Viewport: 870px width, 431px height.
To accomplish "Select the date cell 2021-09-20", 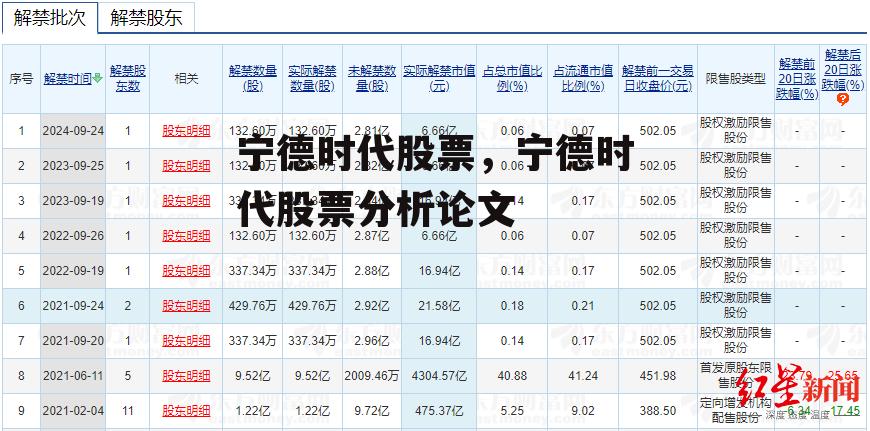I will 73,341.
